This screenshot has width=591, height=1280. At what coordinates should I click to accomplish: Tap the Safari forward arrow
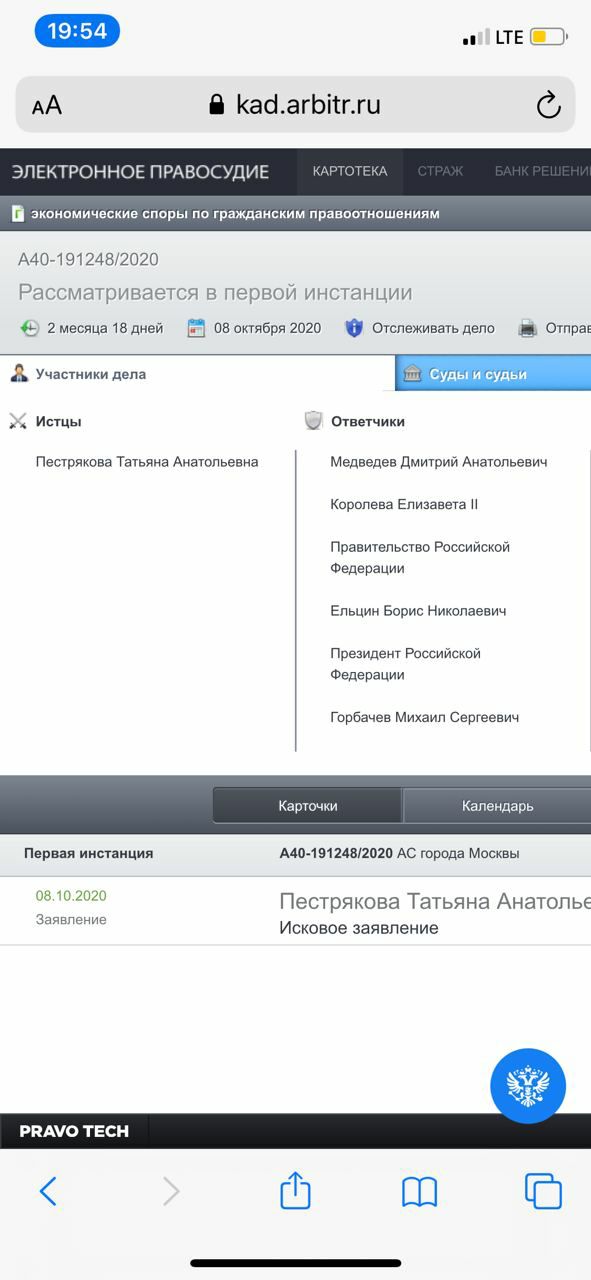point(171,1191)
